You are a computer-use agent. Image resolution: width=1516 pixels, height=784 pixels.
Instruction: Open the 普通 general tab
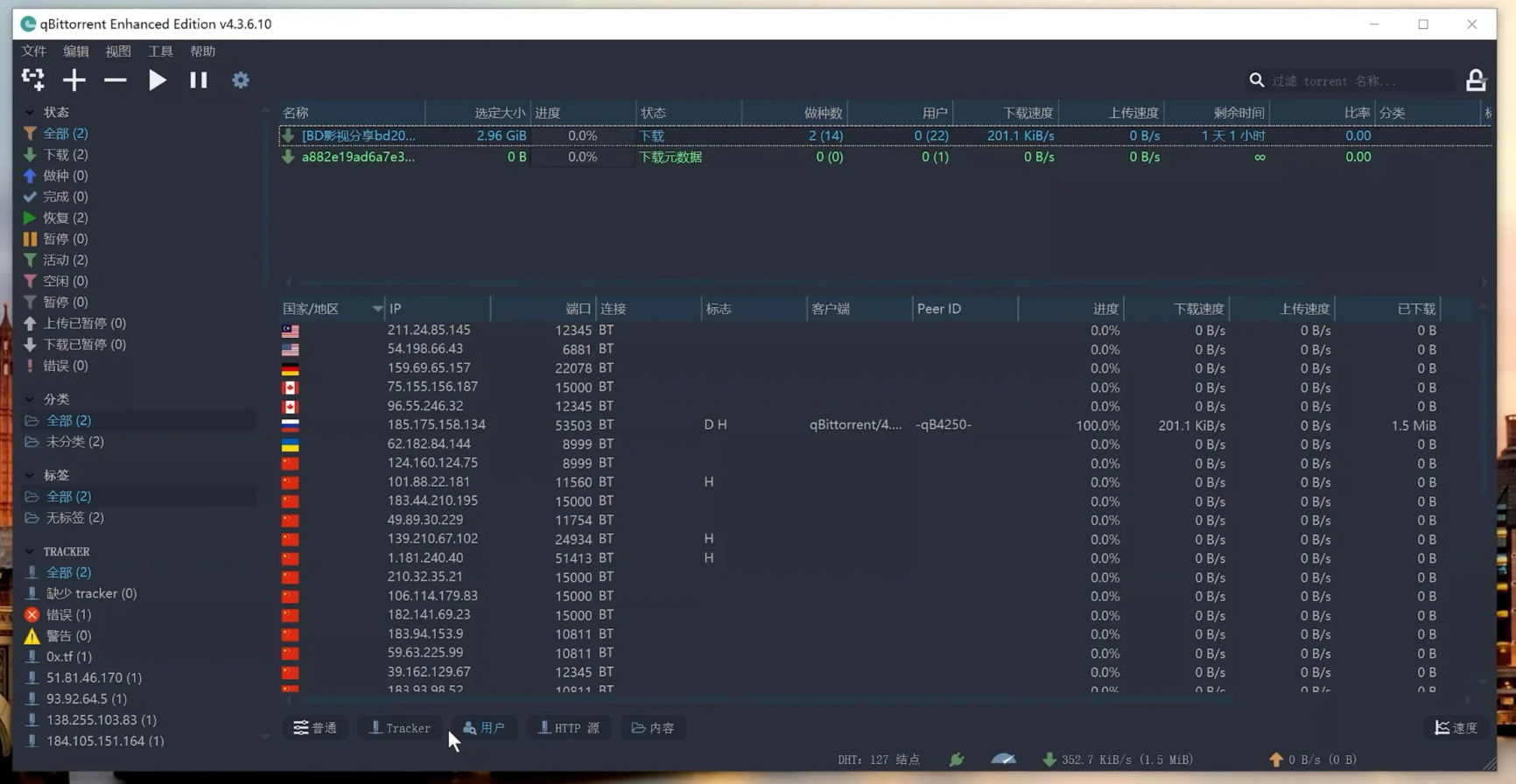click(315, 728)
